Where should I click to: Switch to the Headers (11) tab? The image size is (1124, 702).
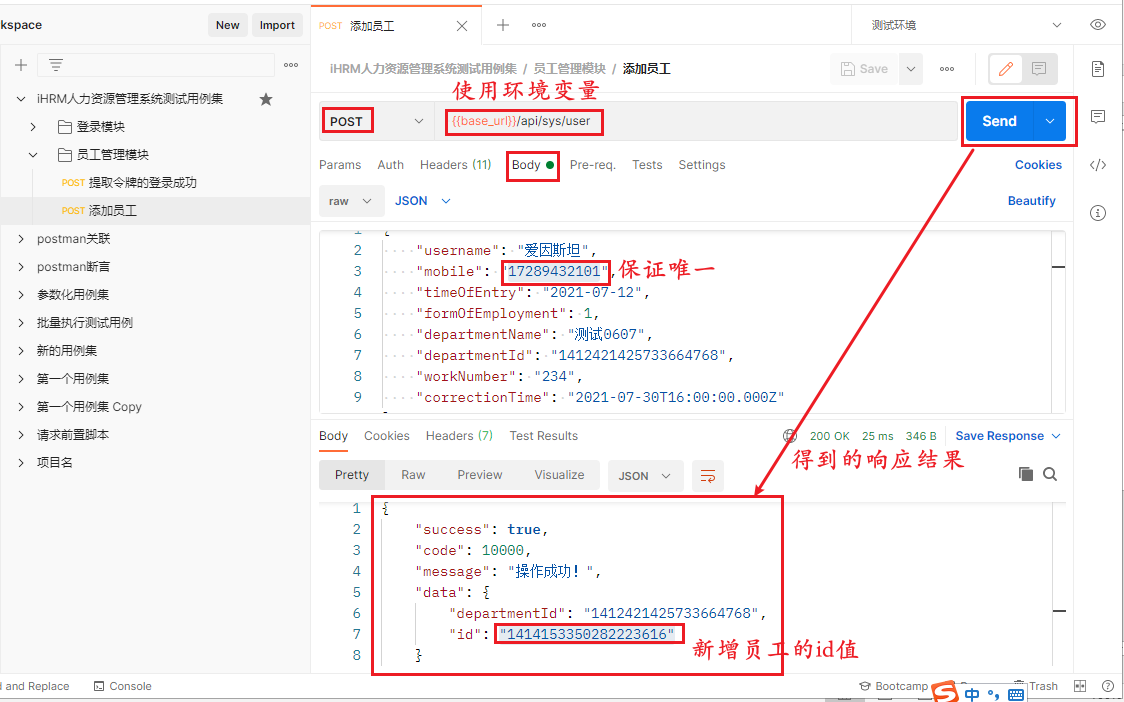pos(455,165)
